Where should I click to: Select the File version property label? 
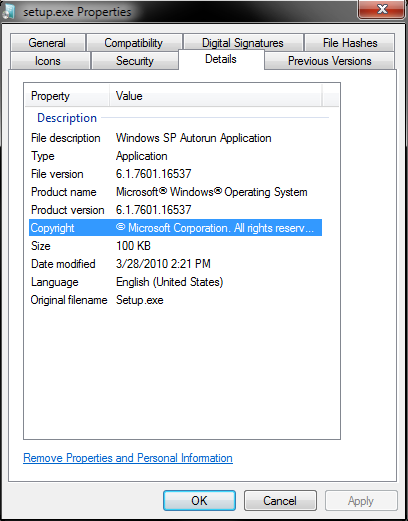point(57,174)
